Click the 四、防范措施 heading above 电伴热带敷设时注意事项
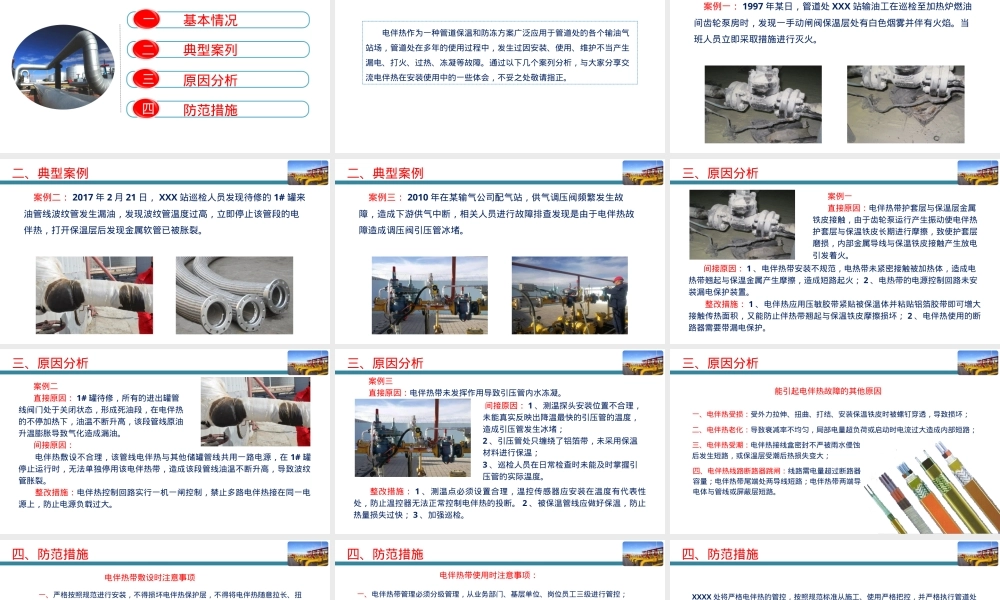Screen dimensions: 1000x600 point(50,554)
